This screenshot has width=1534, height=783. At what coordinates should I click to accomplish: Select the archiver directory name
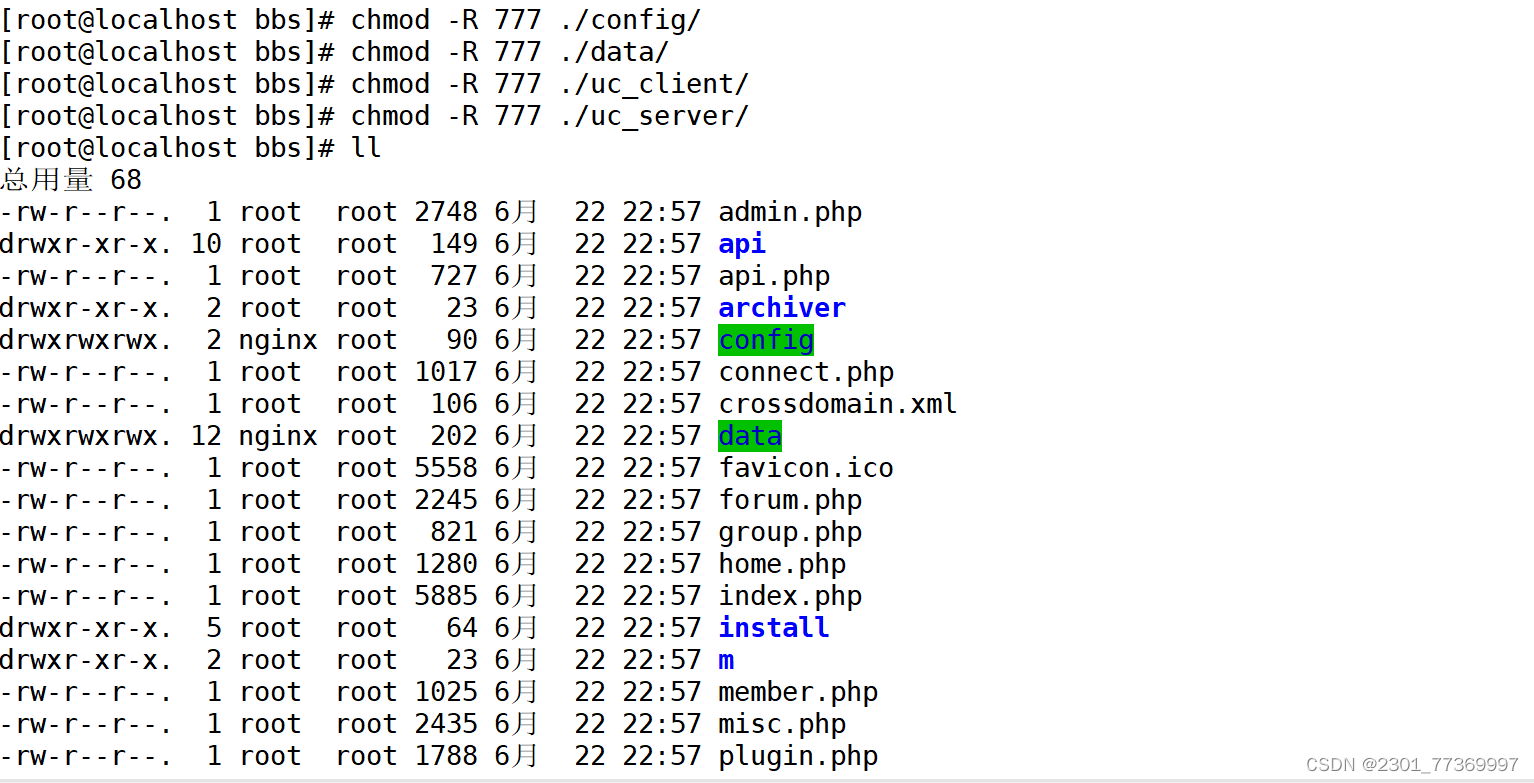(x=782, y=308)
